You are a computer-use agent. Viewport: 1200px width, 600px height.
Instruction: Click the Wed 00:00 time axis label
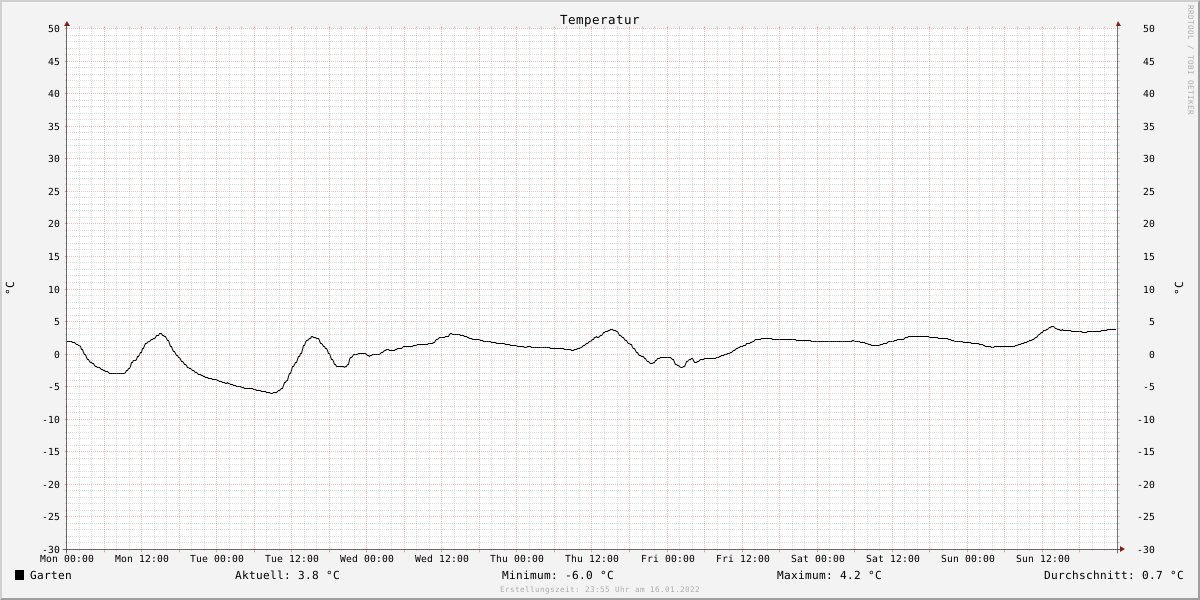pyautogui.click(x=367, y=559)
